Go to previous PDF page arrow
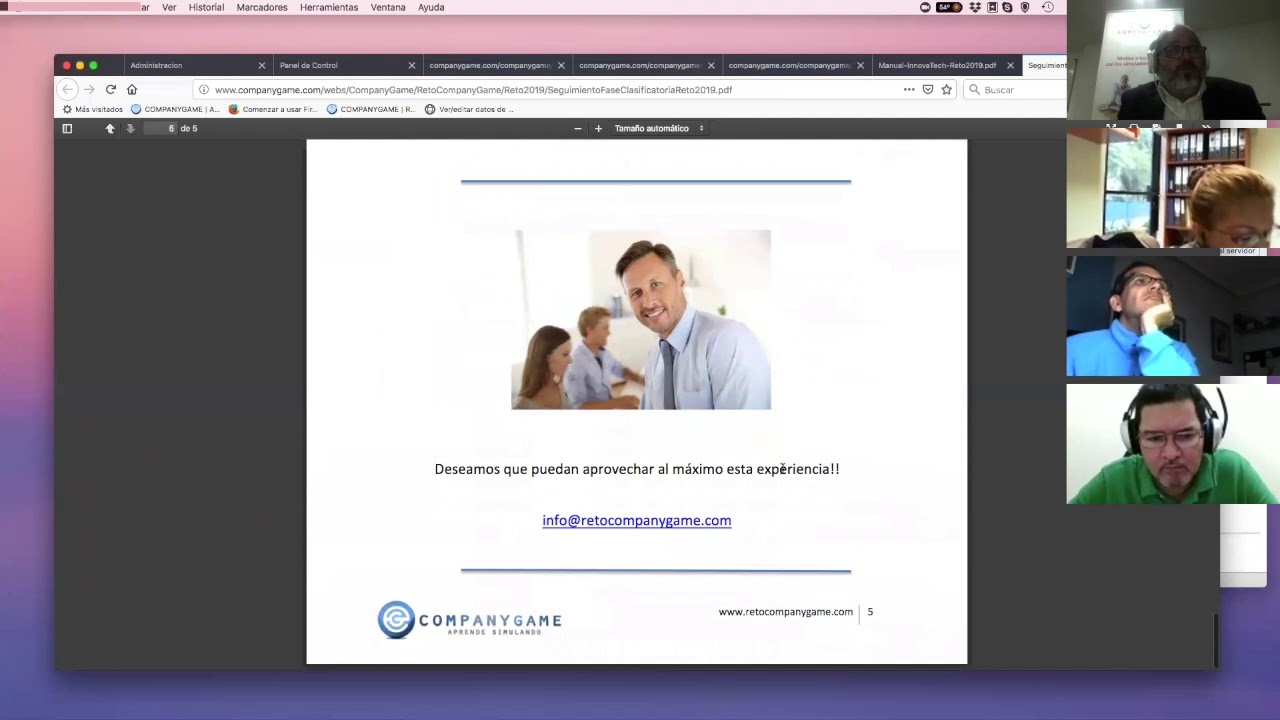The image size is (1280, 720). click(110, 128)
